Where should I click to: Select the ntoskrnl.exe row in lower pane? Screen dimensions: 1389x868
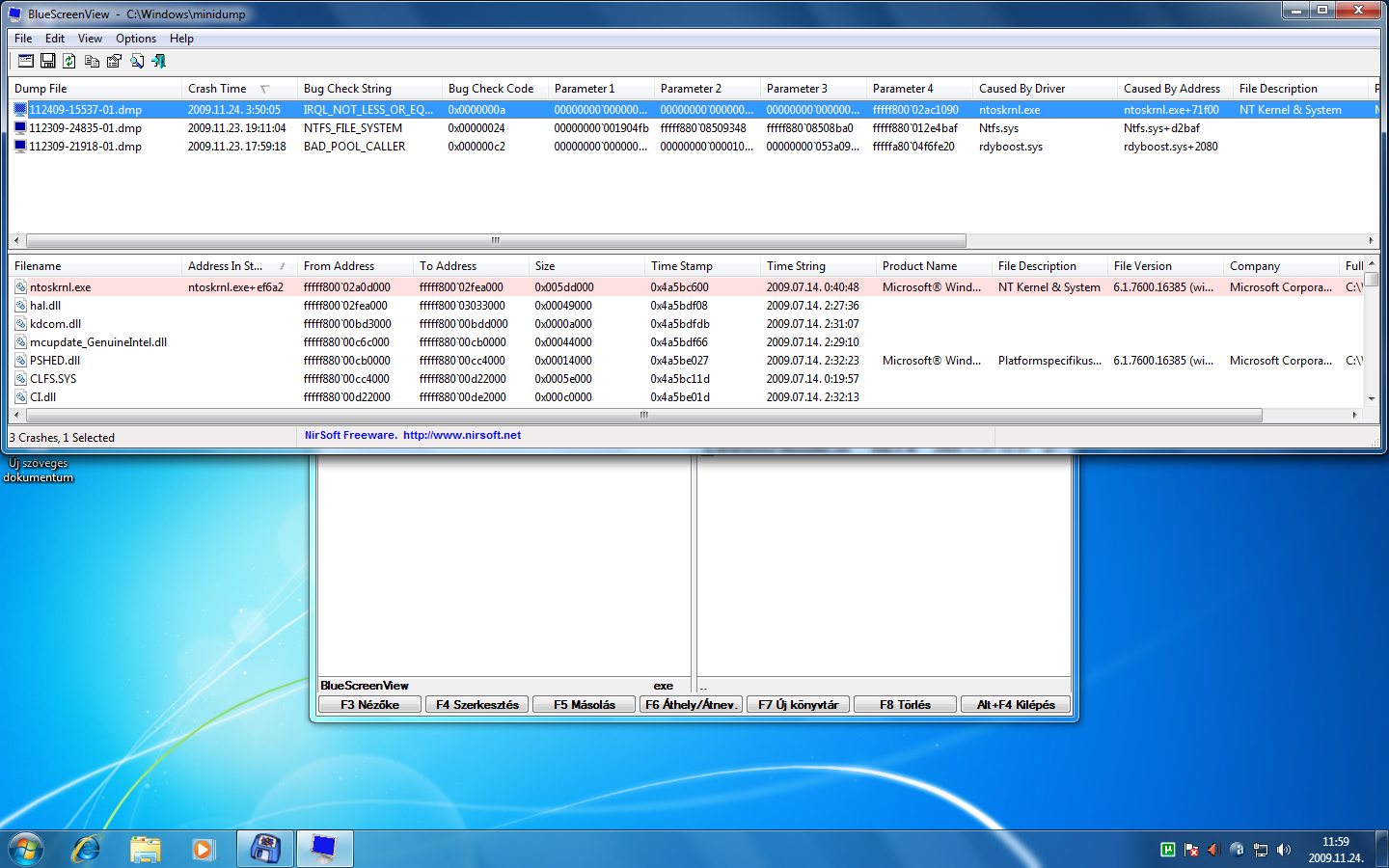coord(687,286)
